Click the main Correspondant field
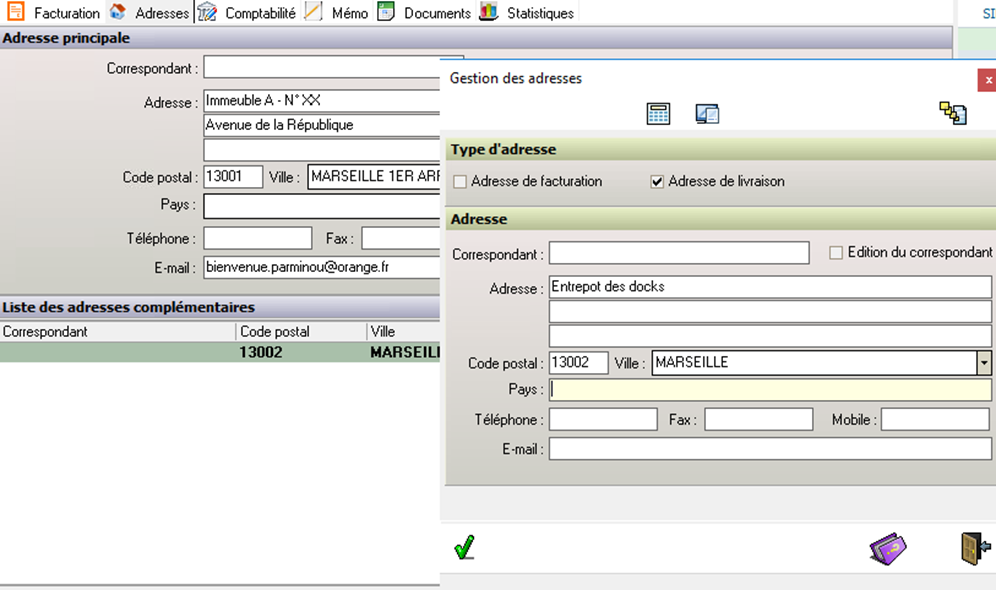Image resolution: width=996 pixels, height=590 pixels. [321, 67]
